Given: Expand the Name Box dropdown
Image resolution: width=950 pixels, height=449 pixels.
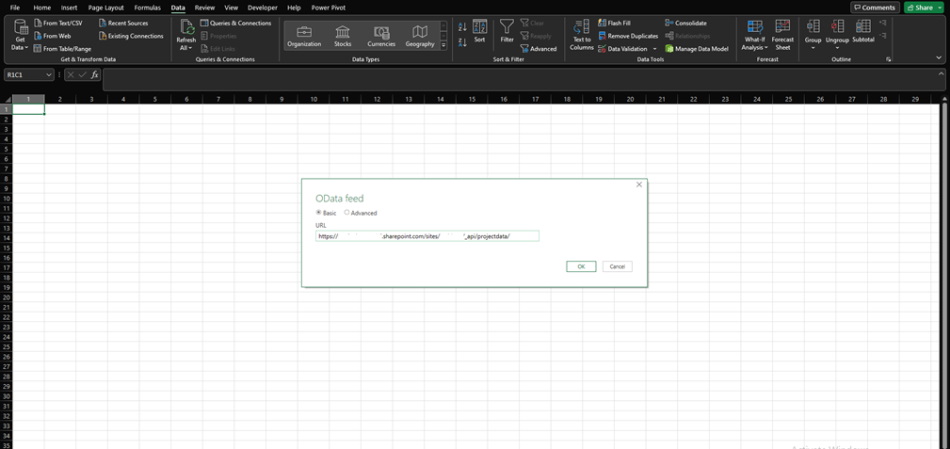Looking at the screenshot, I should tap(48, 75).
